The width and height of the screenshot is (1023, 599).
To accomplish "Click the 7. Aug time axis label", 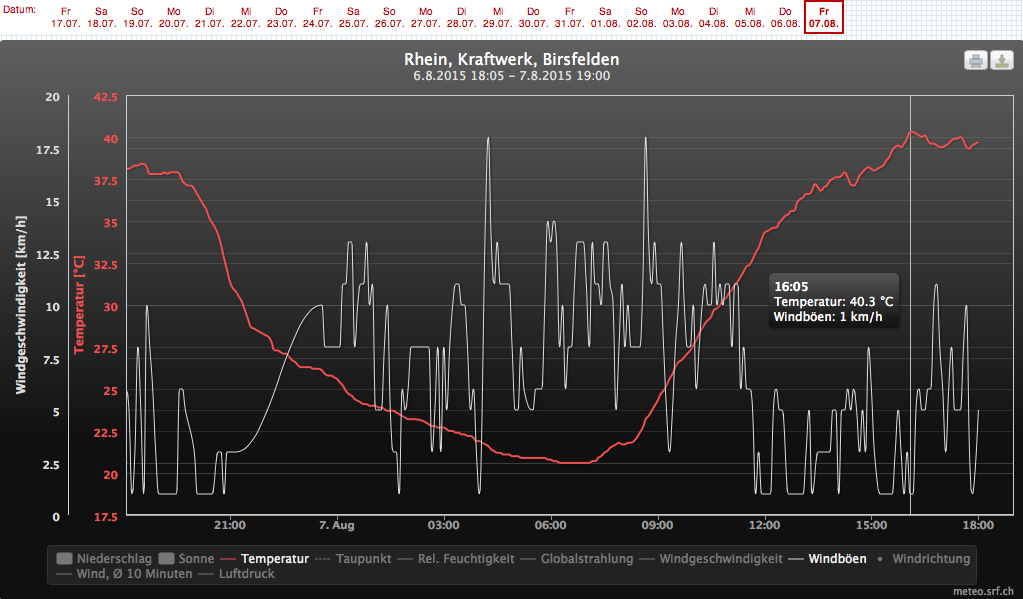I will 337,525.
